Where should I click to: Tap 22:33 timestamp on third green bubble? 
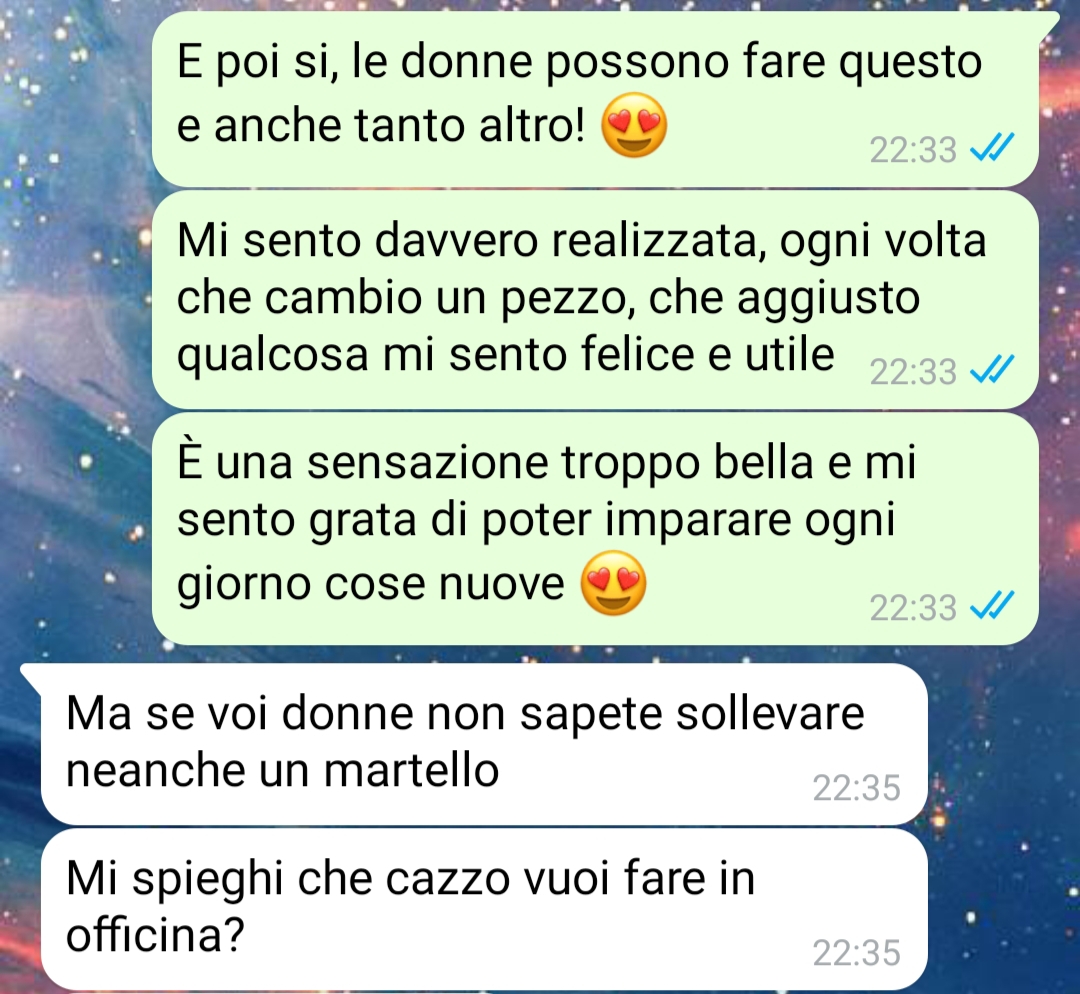913,608
